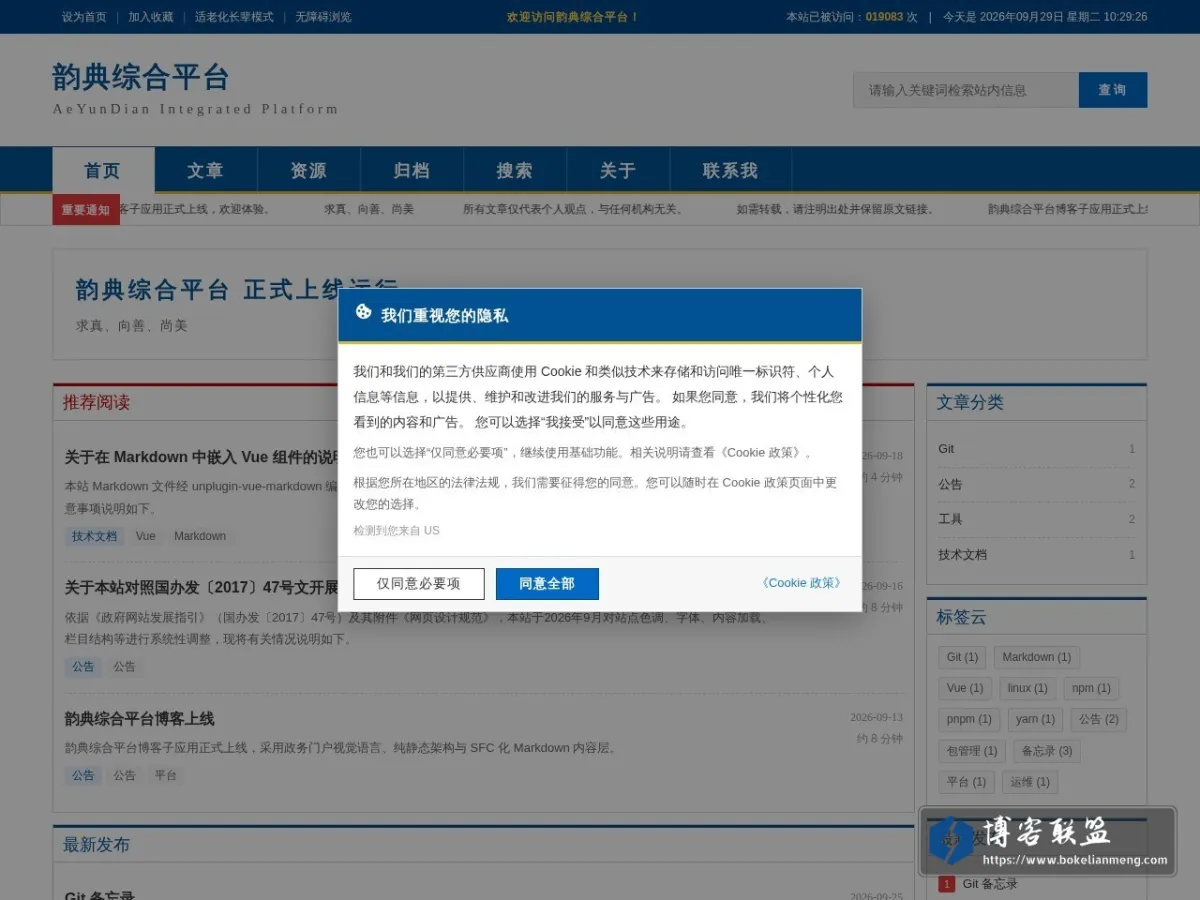Screen dimensions: 1200x900
Task: Click the 如需转载 notice in the ticker
Action: 838,210
